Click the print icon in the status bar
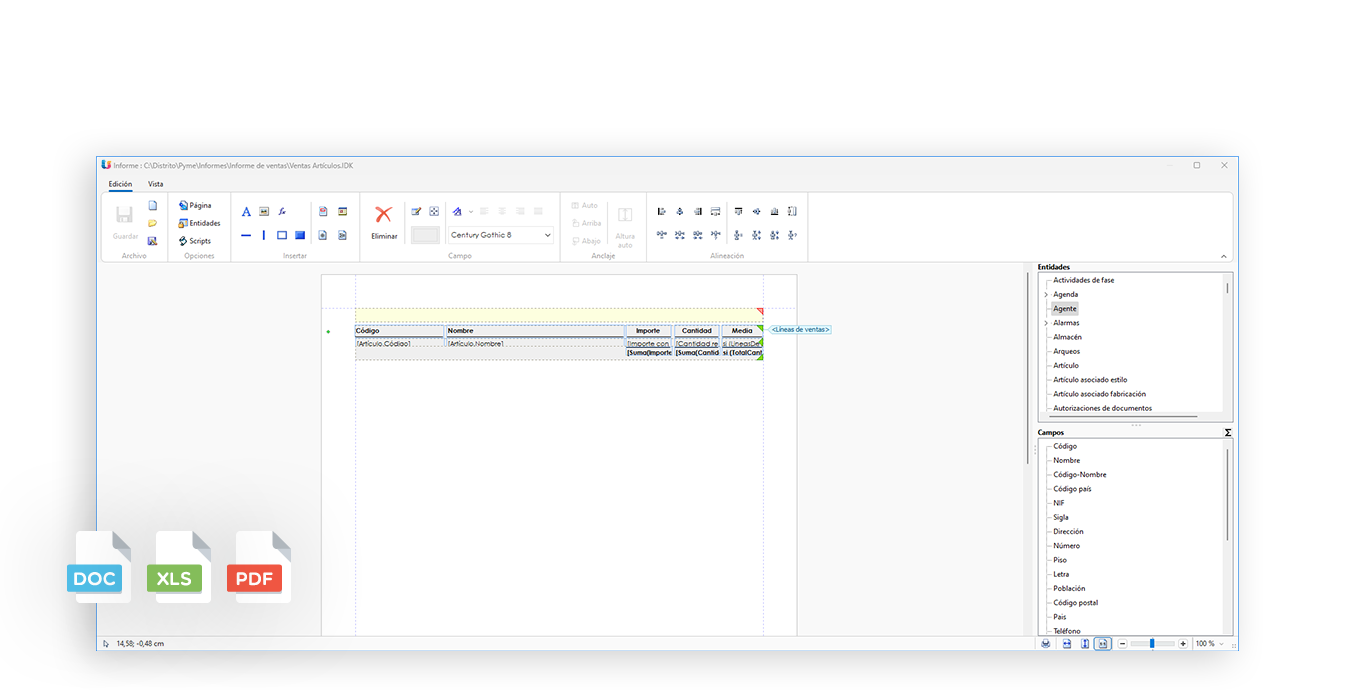Image resolution: width=1350 pixels, height=690 pixels. point(1046,644)
